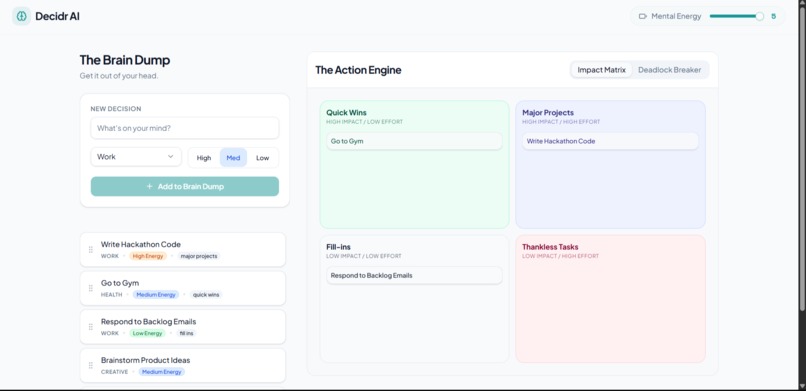The image size is (806, 391).
Task: Click the High Energy tag
Action: pos(148,256)
